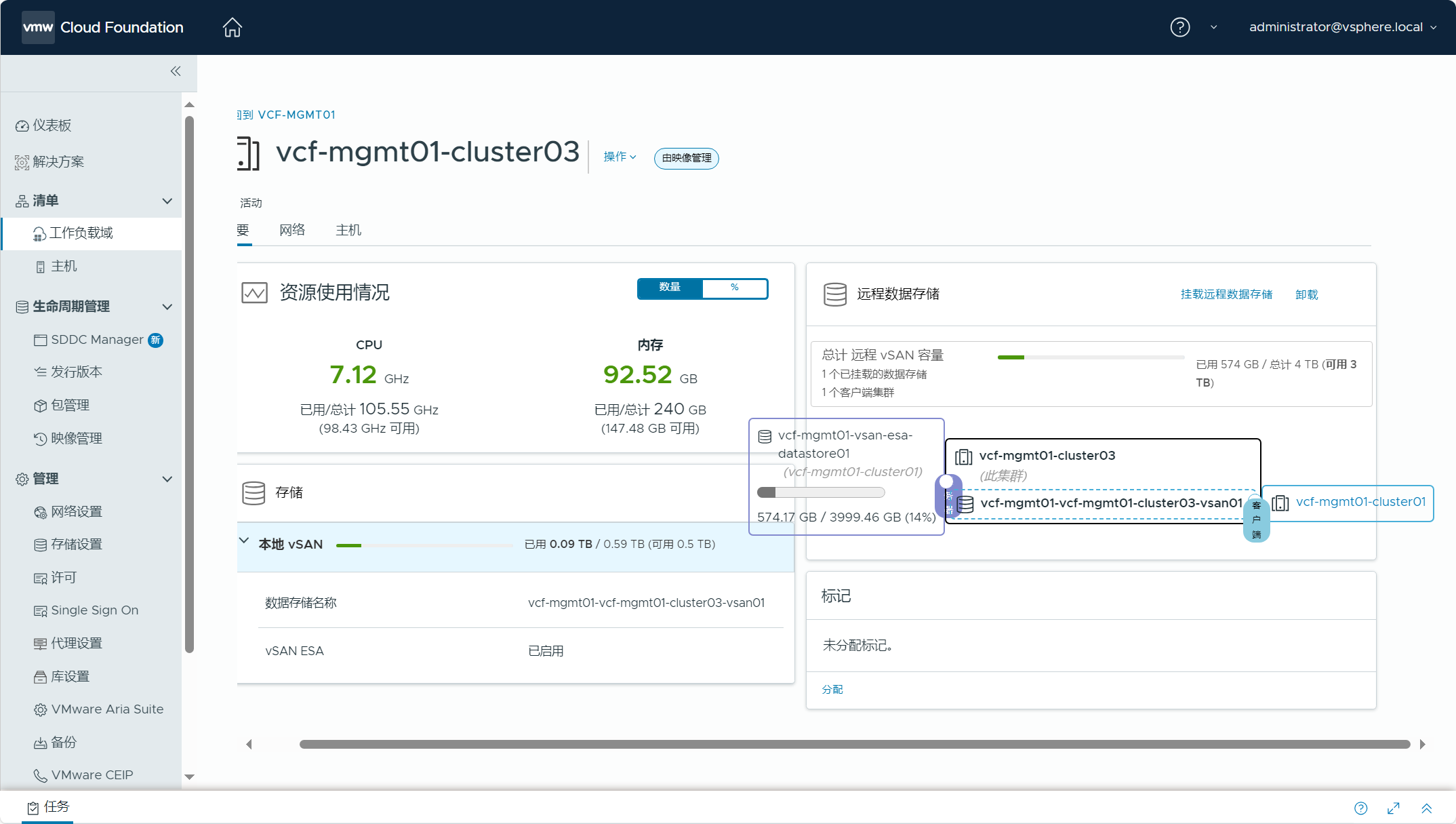Viewport: 1456px width, 824px height.
Task: Click vcf-mgmt01-vcf-mgmt01-cluster03-vsan01 name in storage table
Action: click(646, 602)
